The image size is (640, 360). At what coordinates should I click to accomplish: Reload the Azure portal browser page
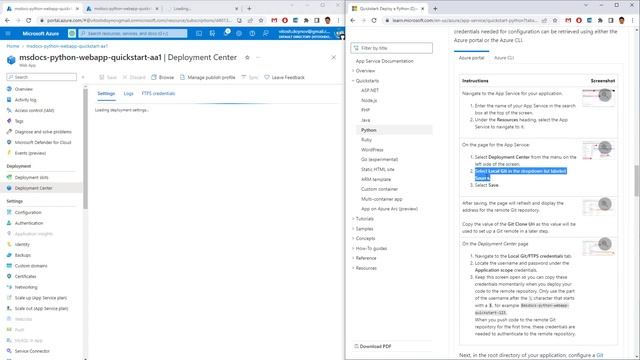point(28,20)
